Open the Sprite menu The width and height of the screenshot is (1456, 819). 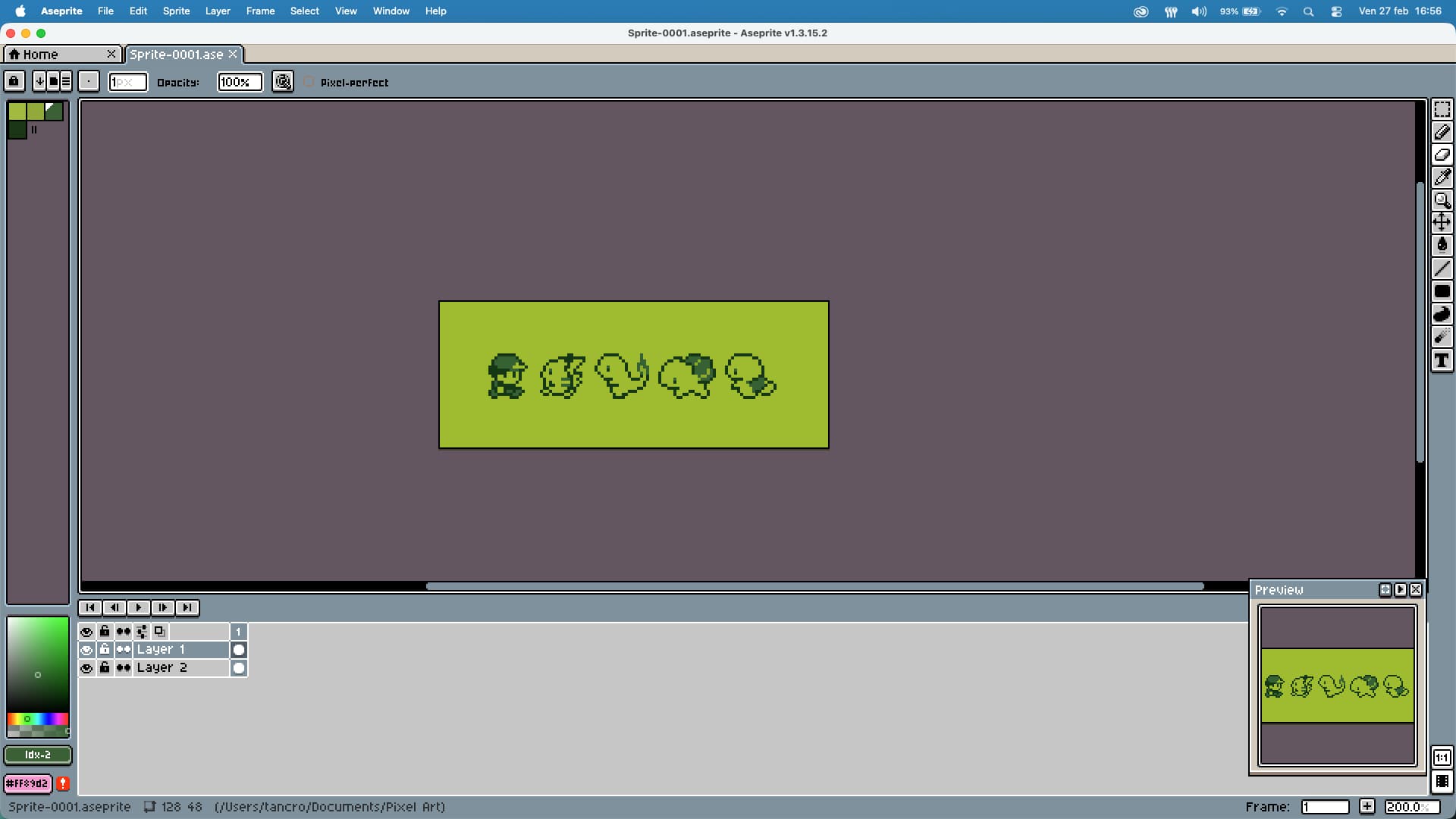click(x=176, y=11)
